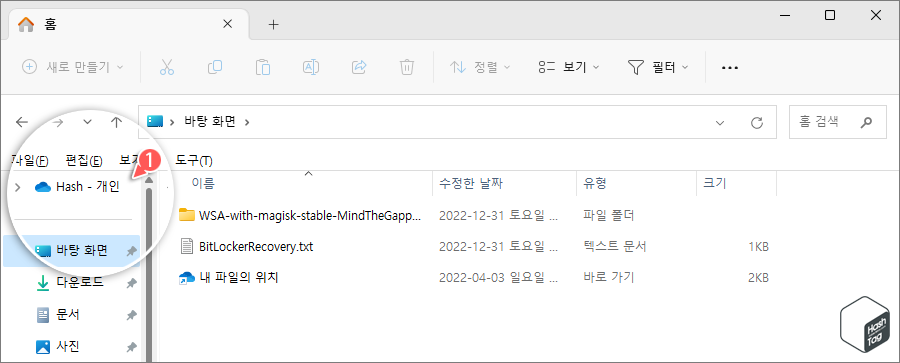Open the 필터 filter dropdown

click(658, 67)
